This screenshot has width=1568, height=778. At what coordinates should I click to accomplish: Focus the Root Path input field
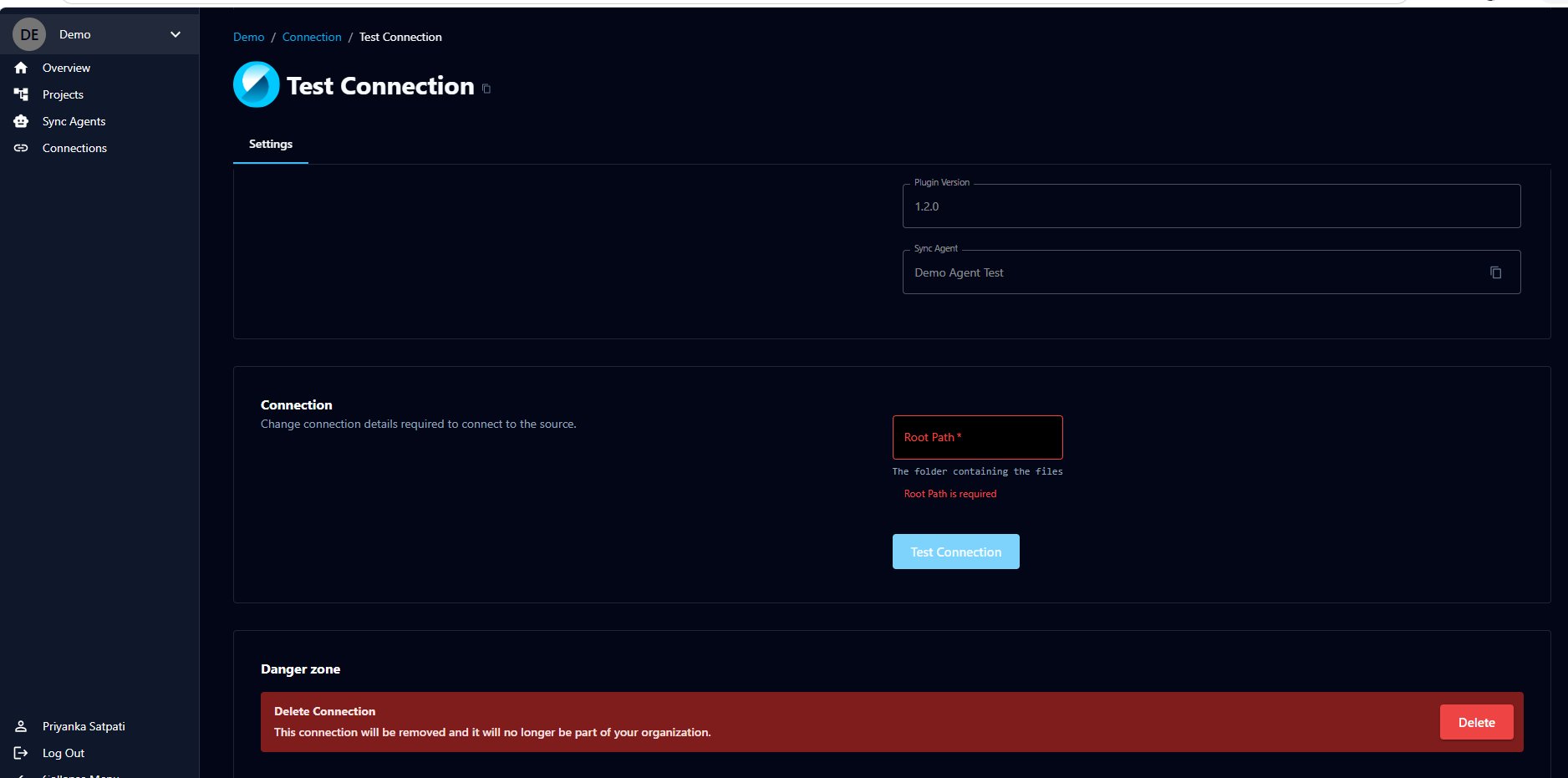(x=977, y=437)
